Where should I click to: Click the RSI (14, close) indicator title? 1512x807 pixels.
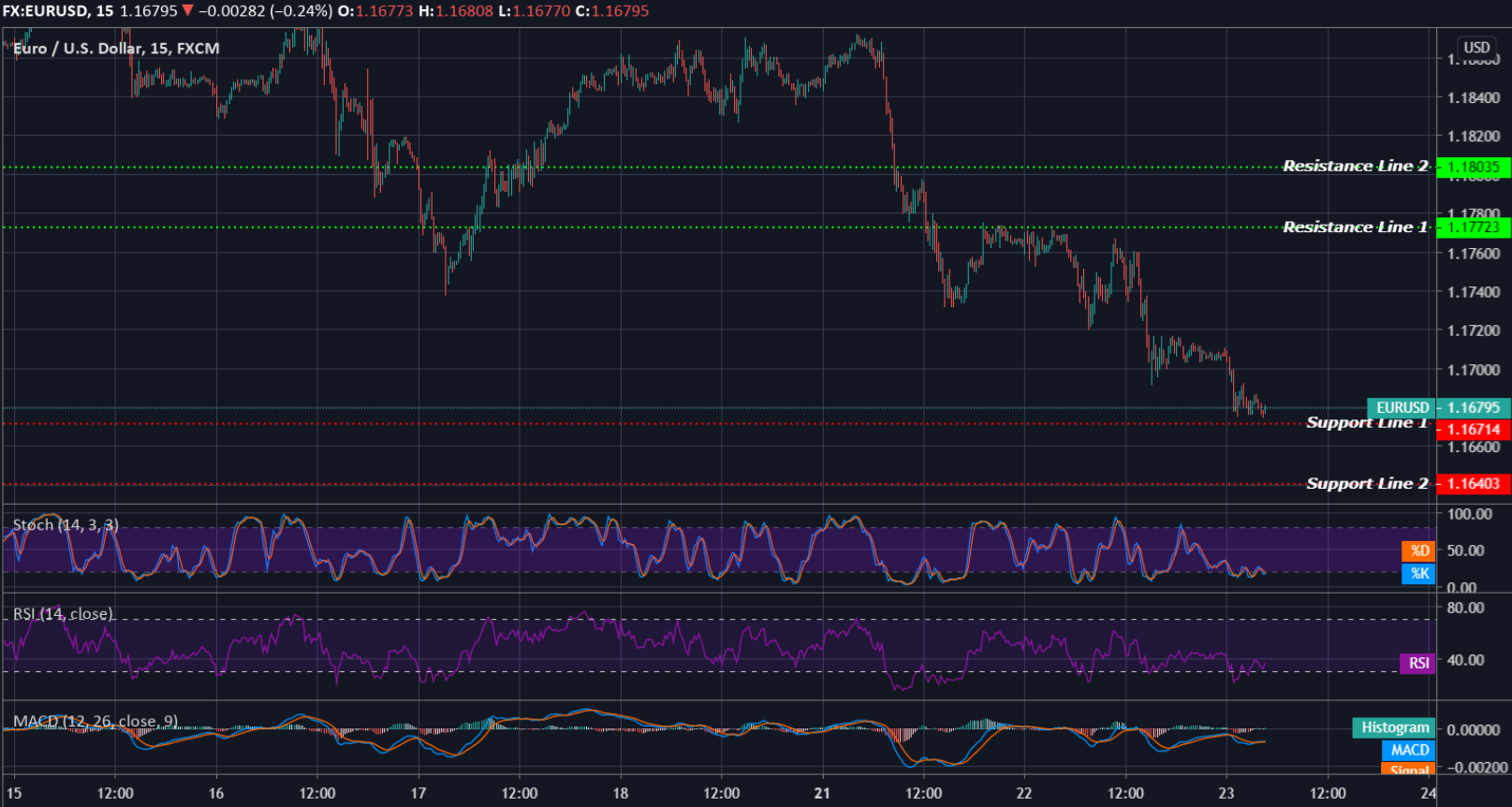[x=63, y=613]
